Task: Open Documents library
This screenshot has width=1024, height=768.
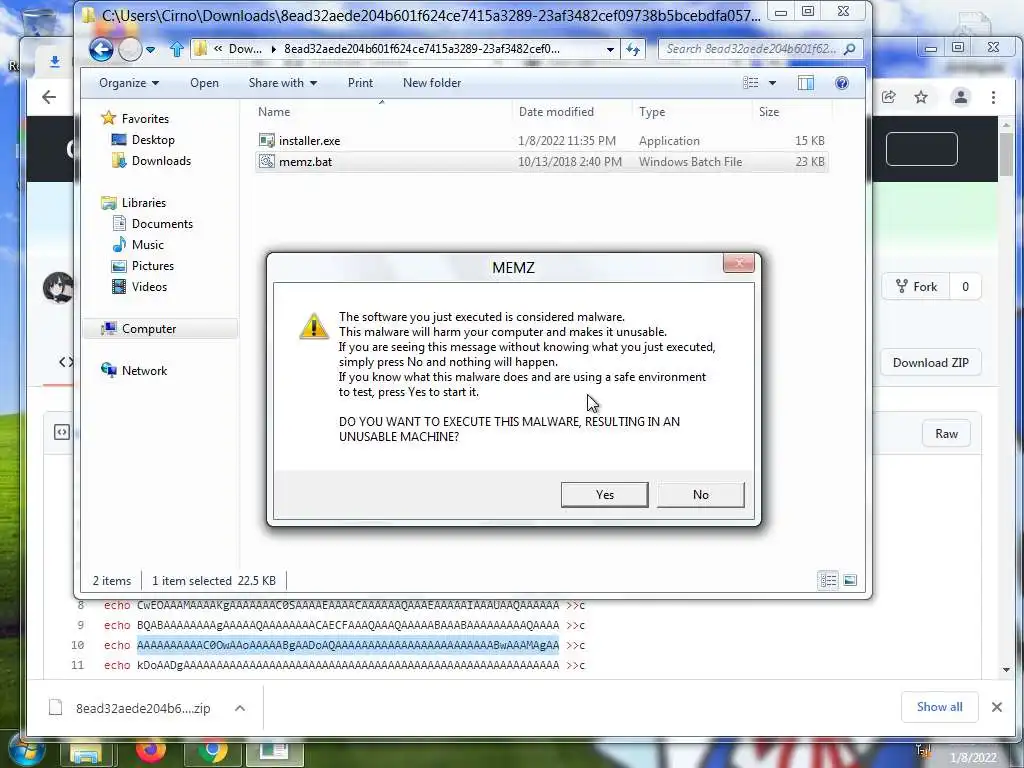Action: (162, 223)
